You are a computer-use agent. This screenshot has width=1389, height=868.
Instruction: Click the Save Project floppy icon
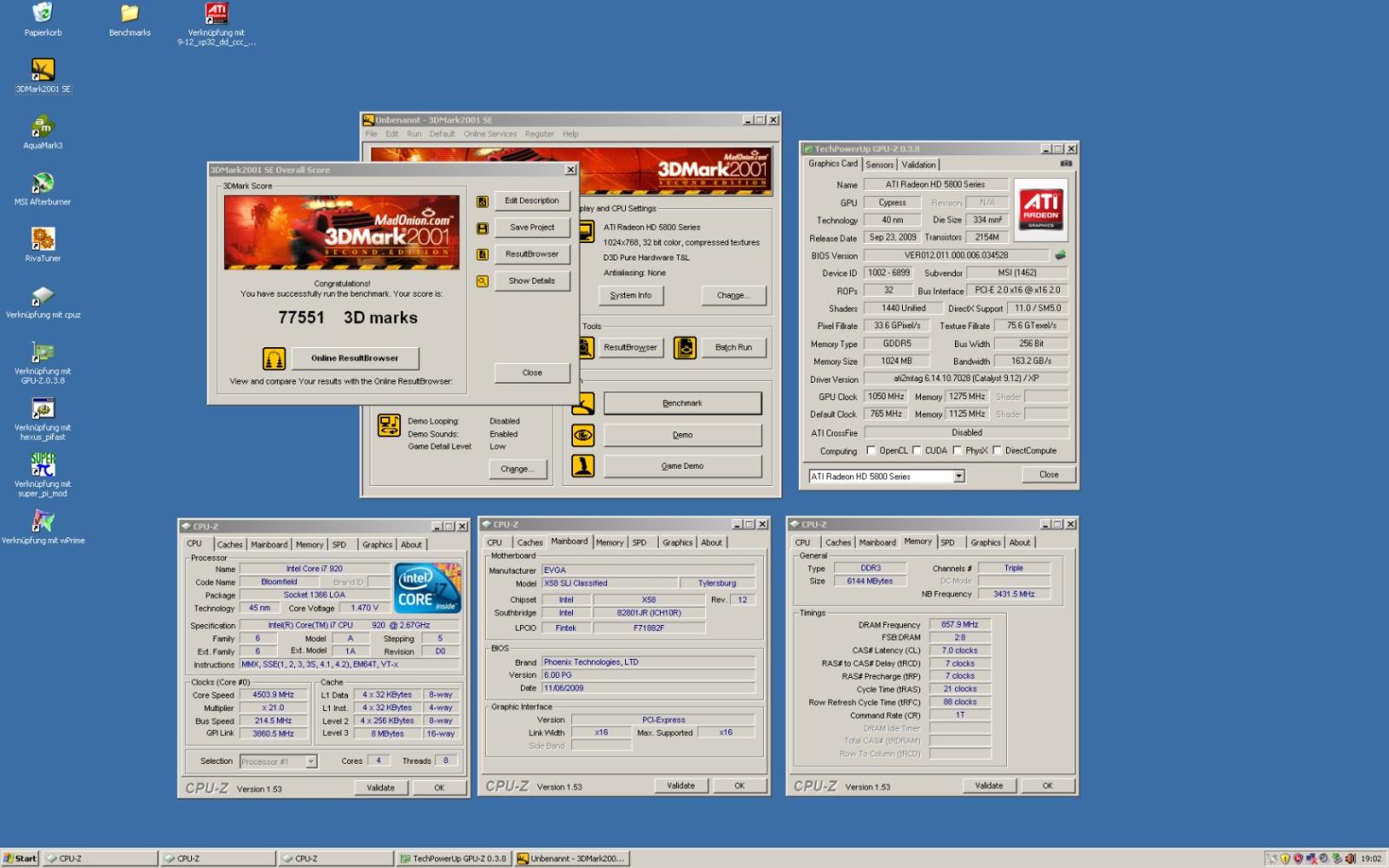[482, 228]
